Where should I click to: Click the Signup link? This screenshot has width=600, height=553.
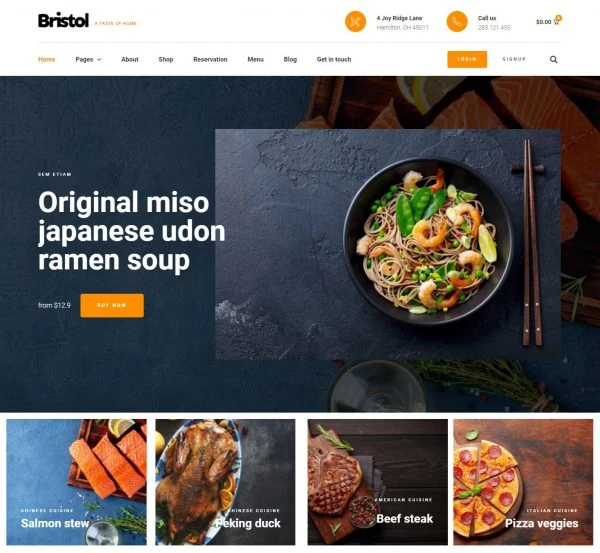514,59
